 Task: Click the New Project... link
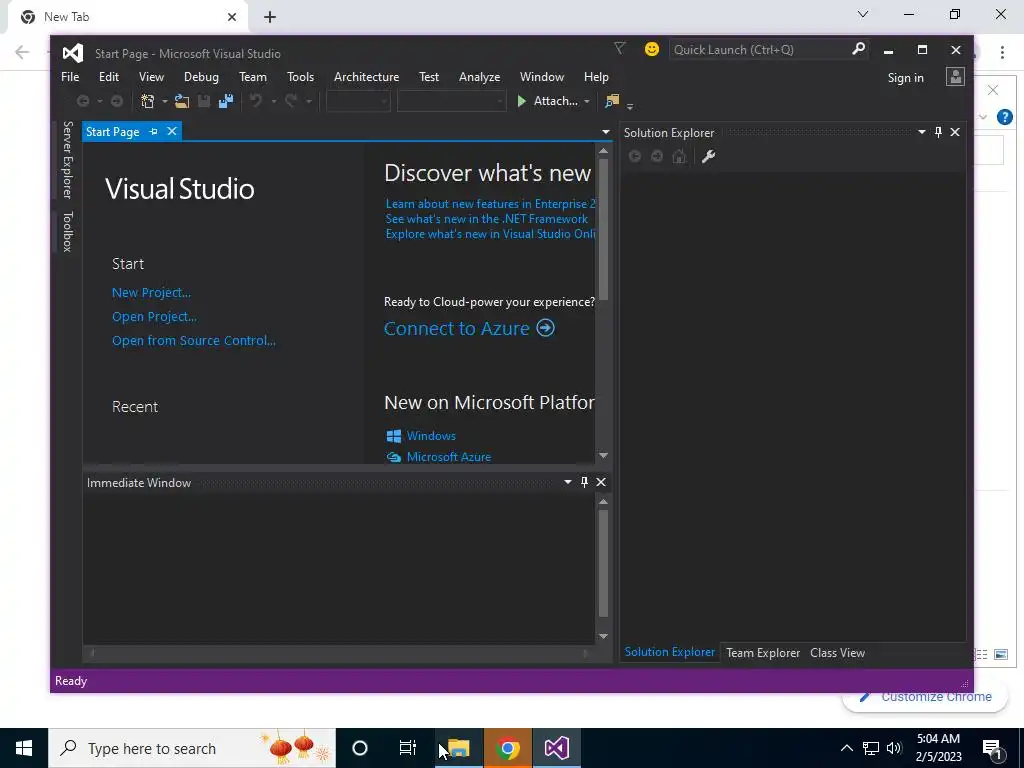(x=152, y=293)
